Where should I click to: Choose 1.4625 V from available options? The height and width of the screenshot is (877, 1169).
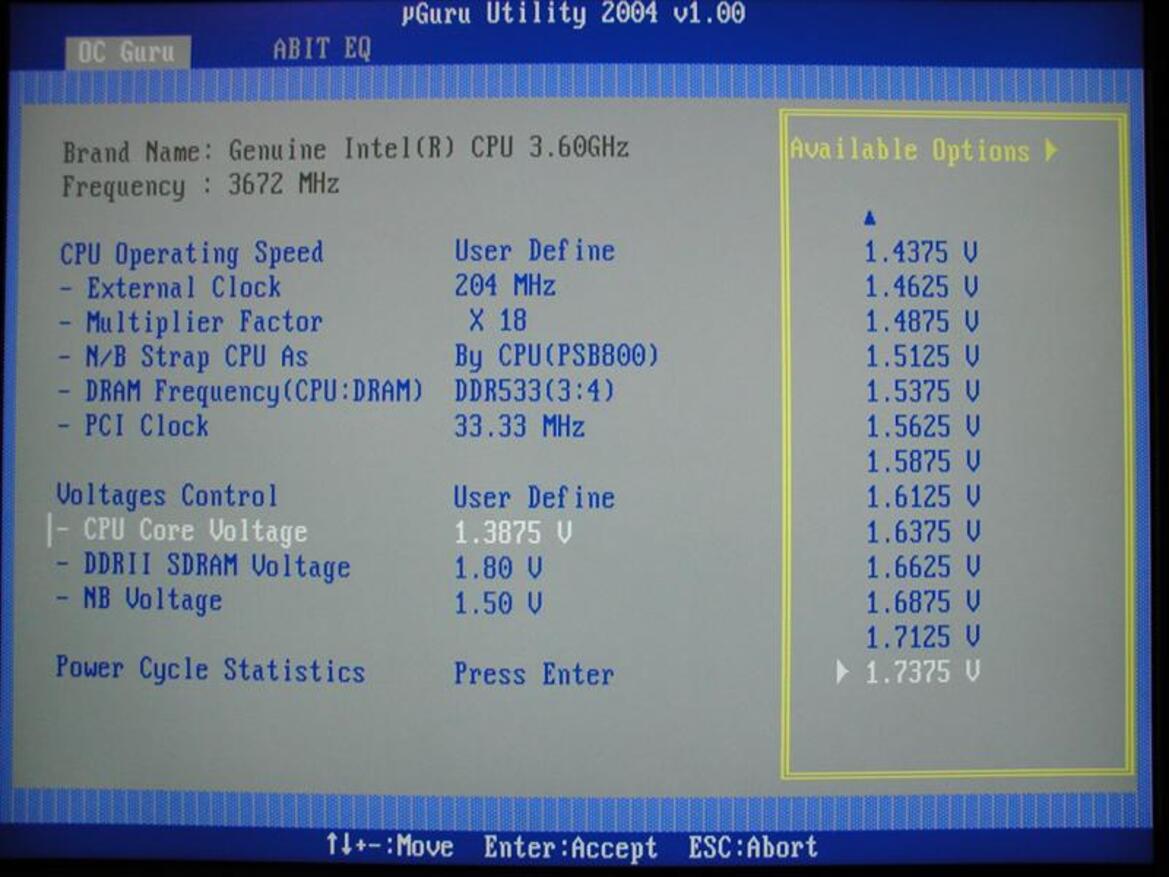coord(921,287)
